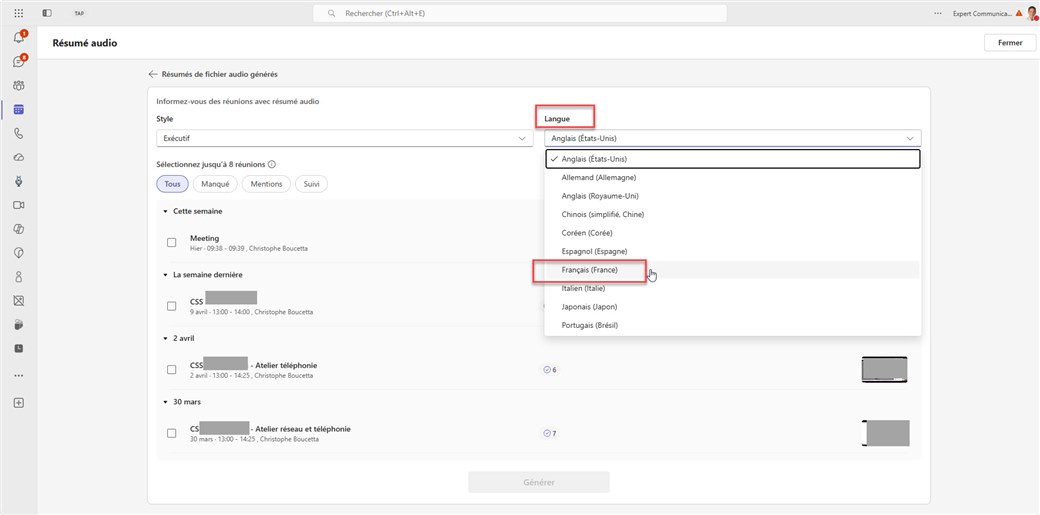The width and height of the screenshot is (1040, 515).
Task: Open the Calls phone icon
Action: (x=18, y=133)
